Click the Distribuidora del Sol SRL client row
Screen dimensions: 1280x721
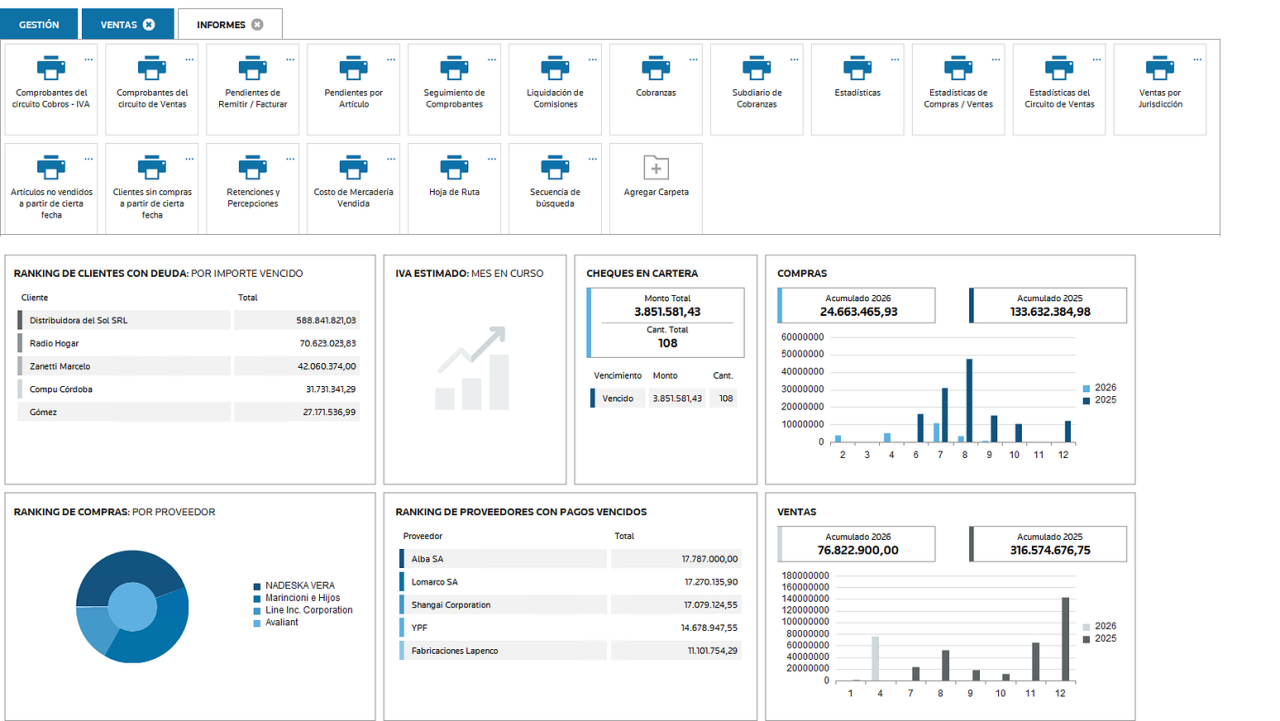(x=188, y=320)
